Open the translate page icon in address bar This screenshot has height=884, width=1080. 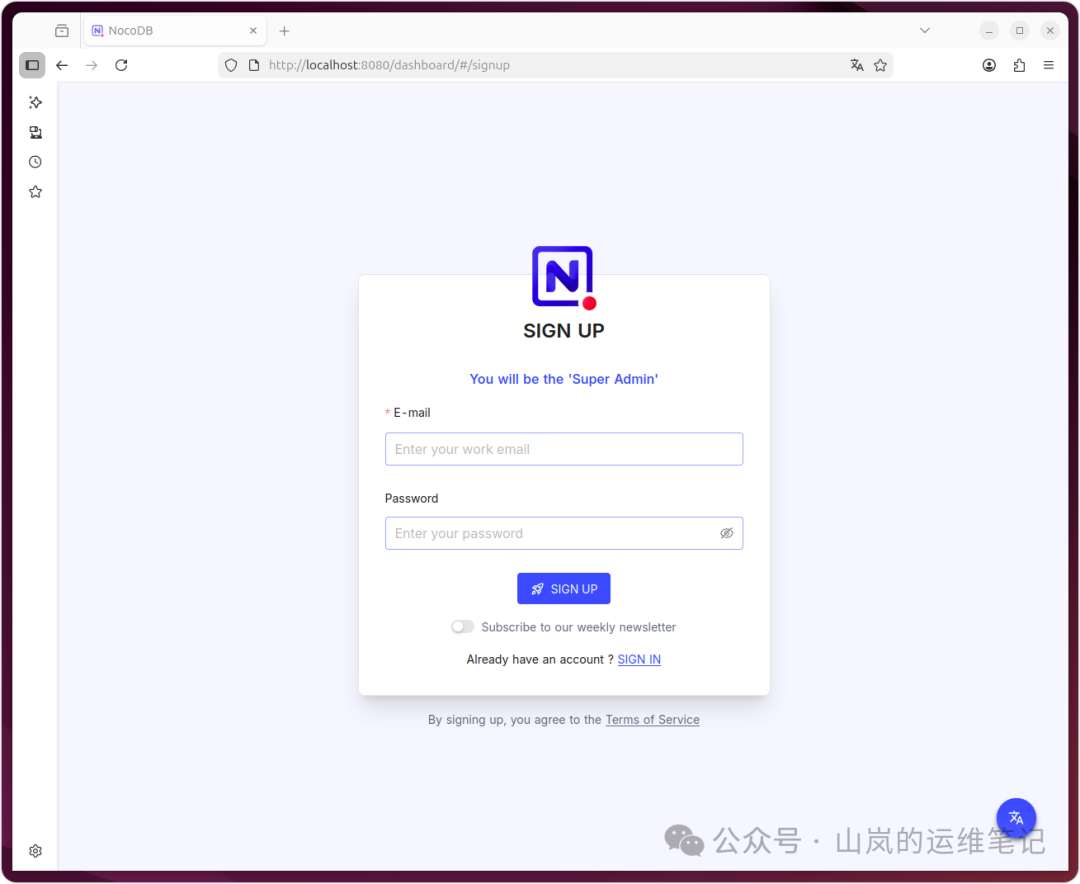coord(857,64)
